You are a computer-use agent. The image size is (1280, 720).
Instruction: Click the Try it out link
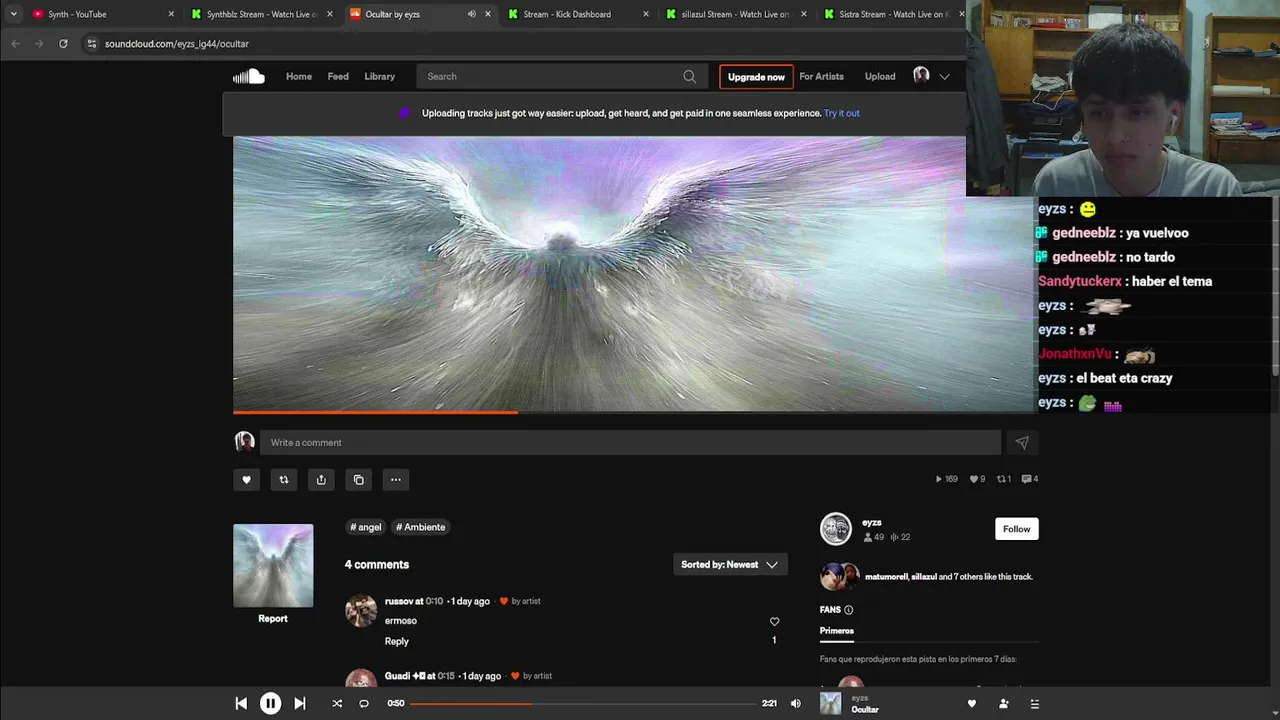842,113
